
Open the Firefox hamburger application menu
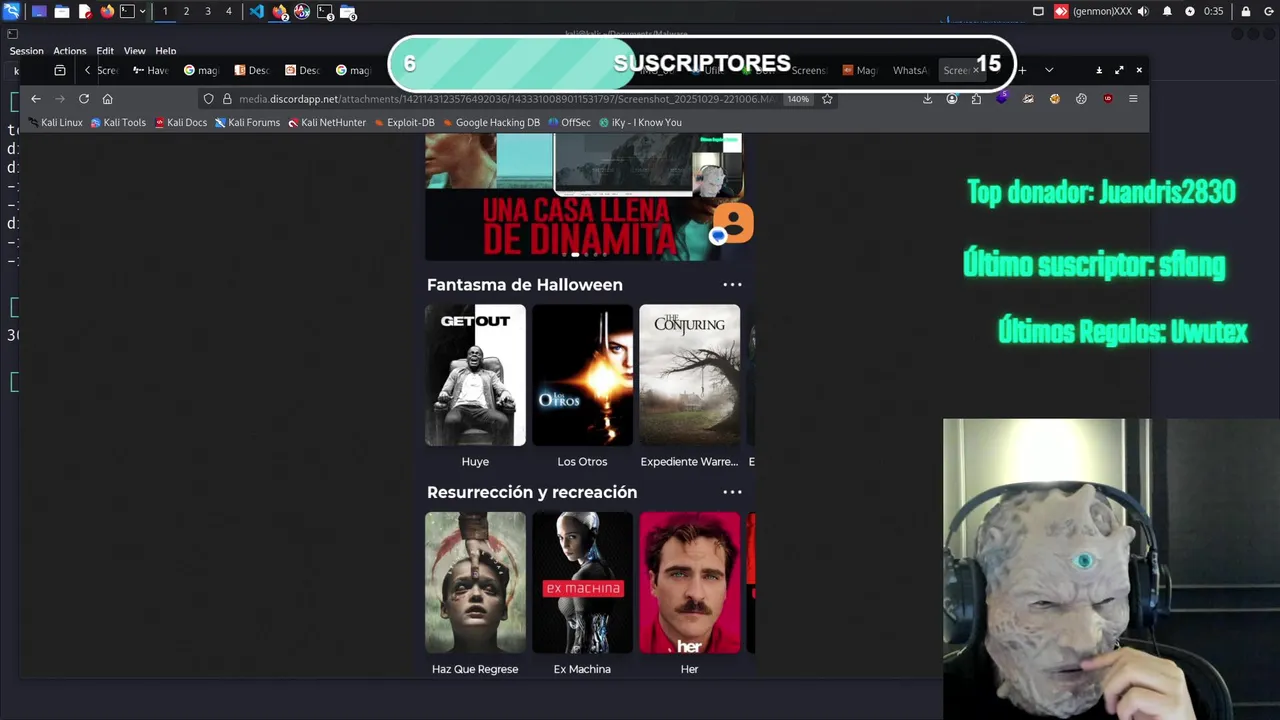[x=1133, y=99]
